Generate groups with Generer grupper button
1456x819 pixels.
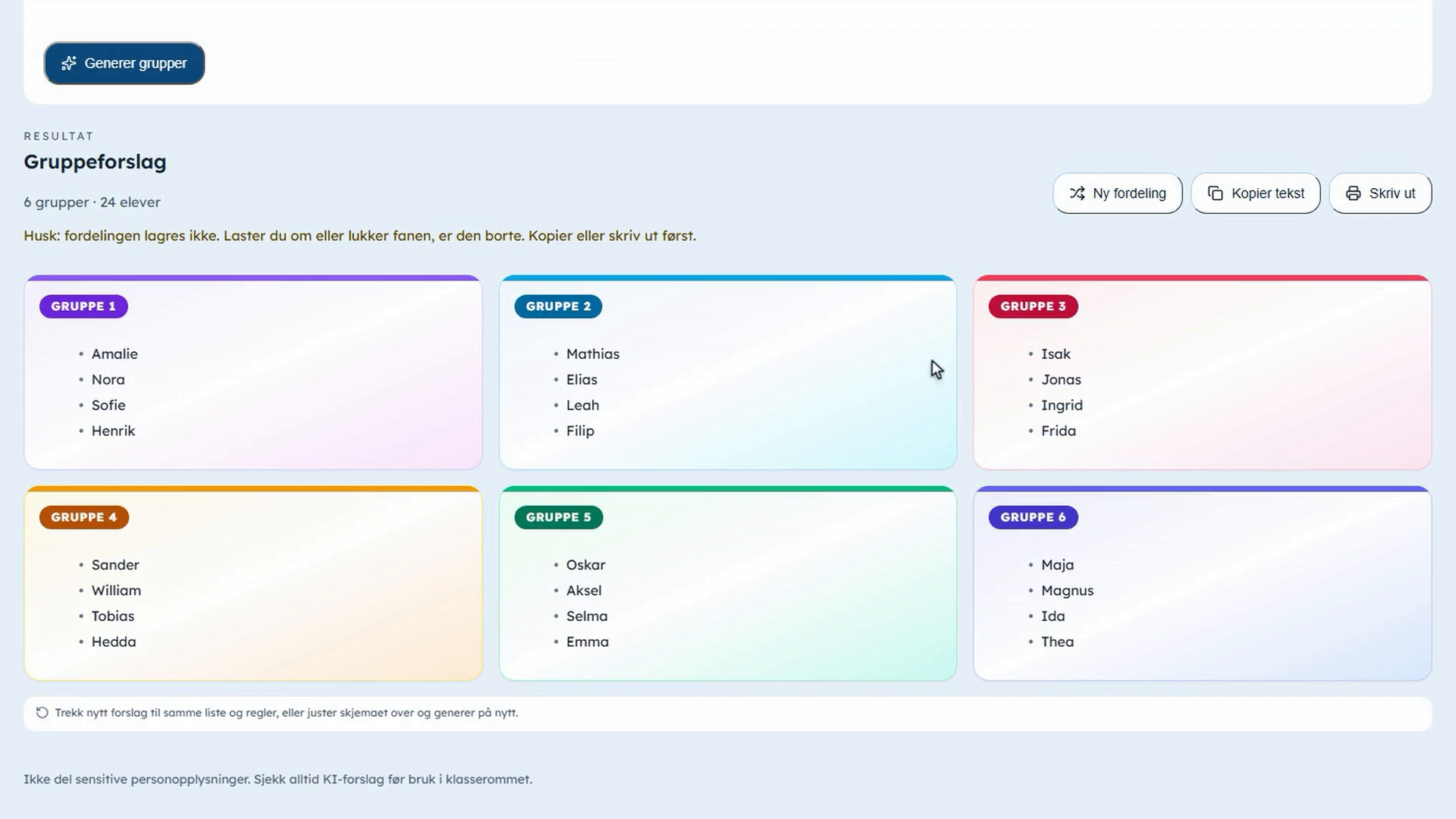pyautogui.click(x=124, y=63)
